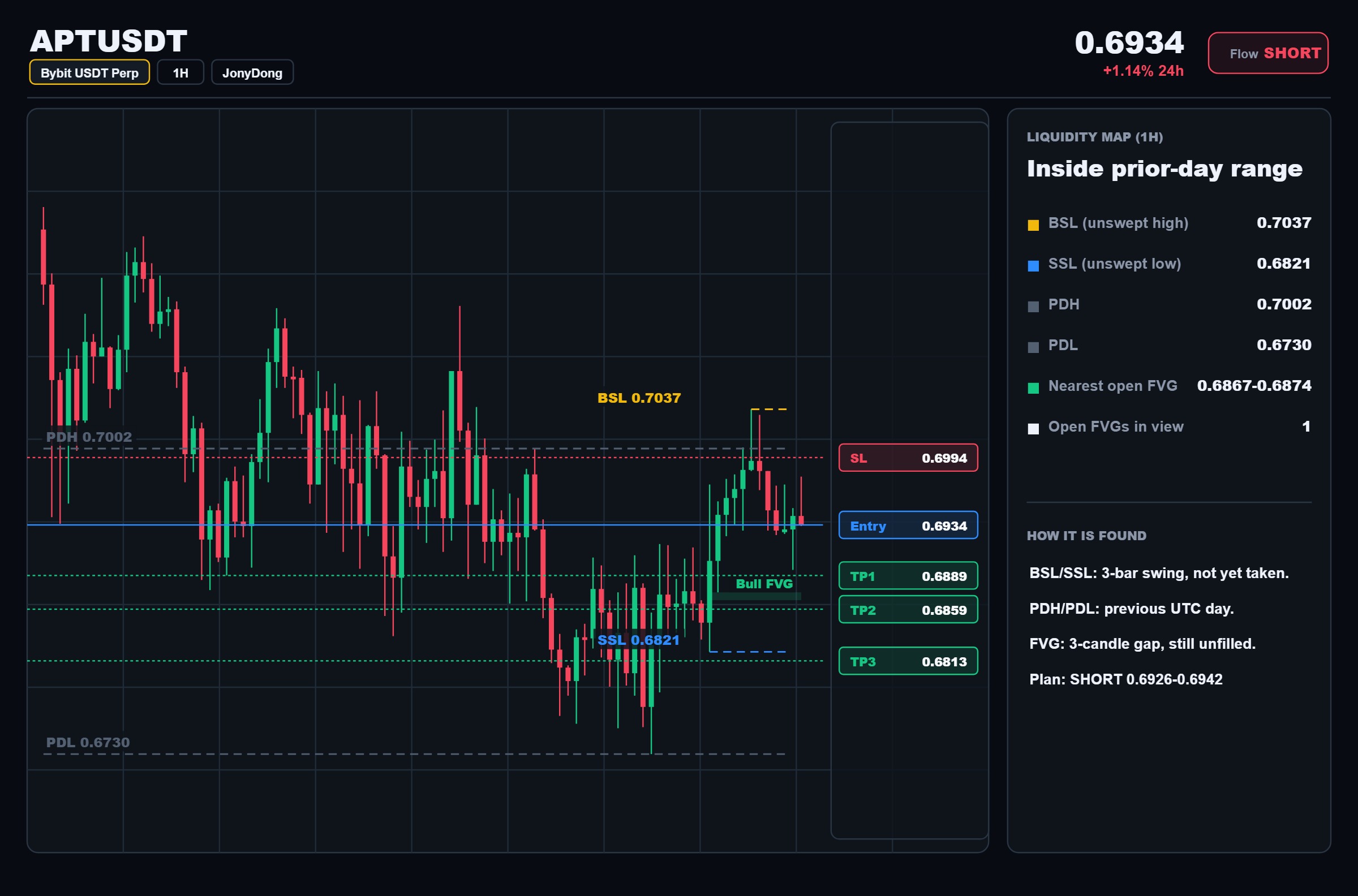This screenshot has width=1358, height=896.
Task: Select the 1H timeframe chip
Action: click(x=181, y=72)
